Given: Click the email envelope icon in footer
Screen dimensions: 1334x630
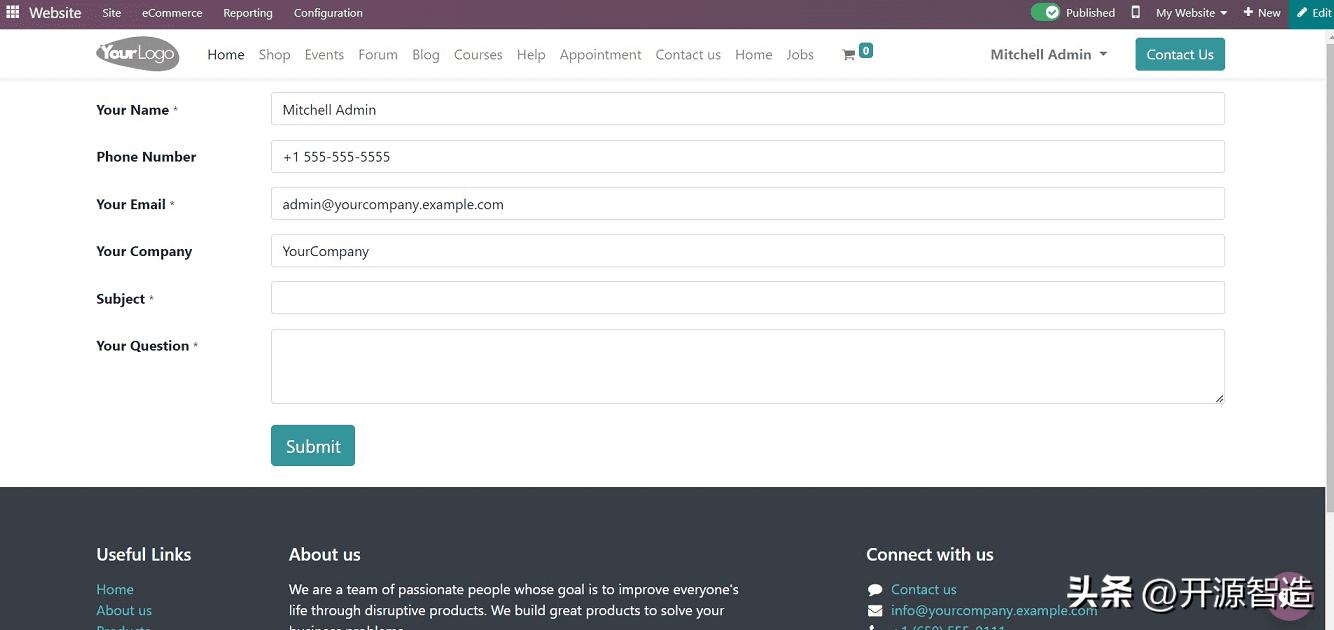Looking at the screenshot, I should point(875,610).
